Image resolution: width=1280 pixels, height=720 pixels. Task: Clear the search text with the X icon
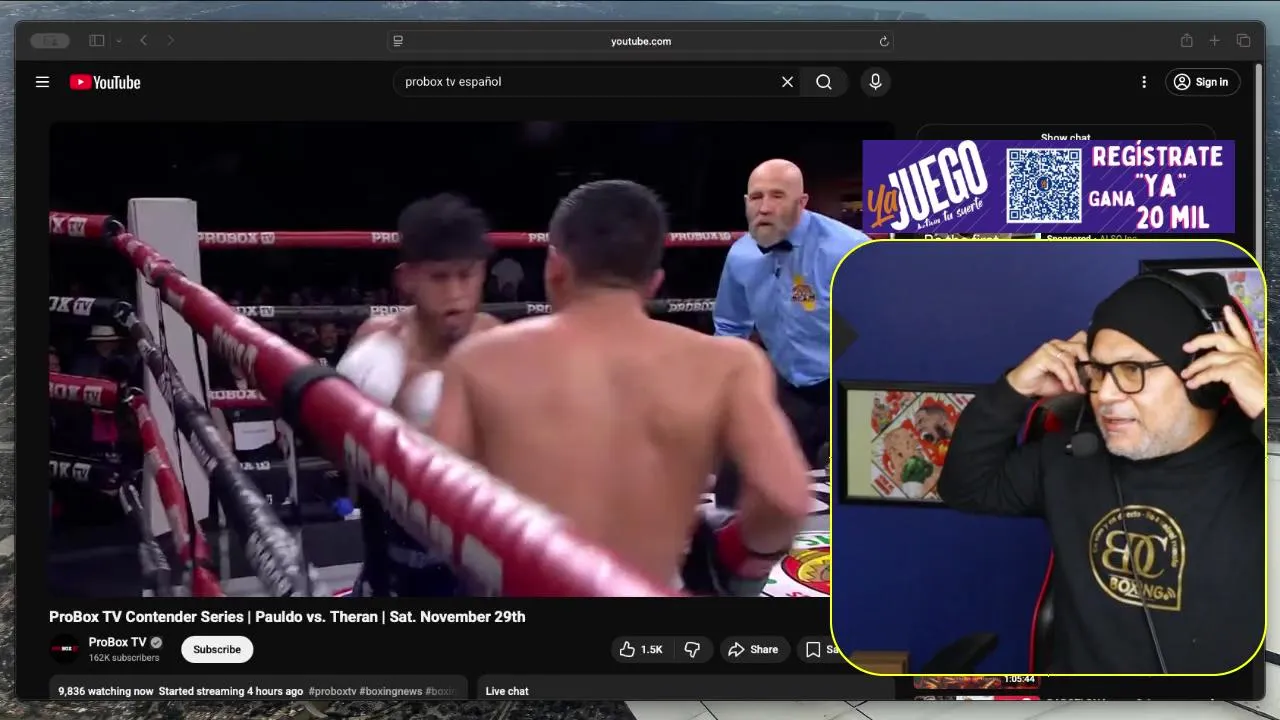(x=787, y=82)
